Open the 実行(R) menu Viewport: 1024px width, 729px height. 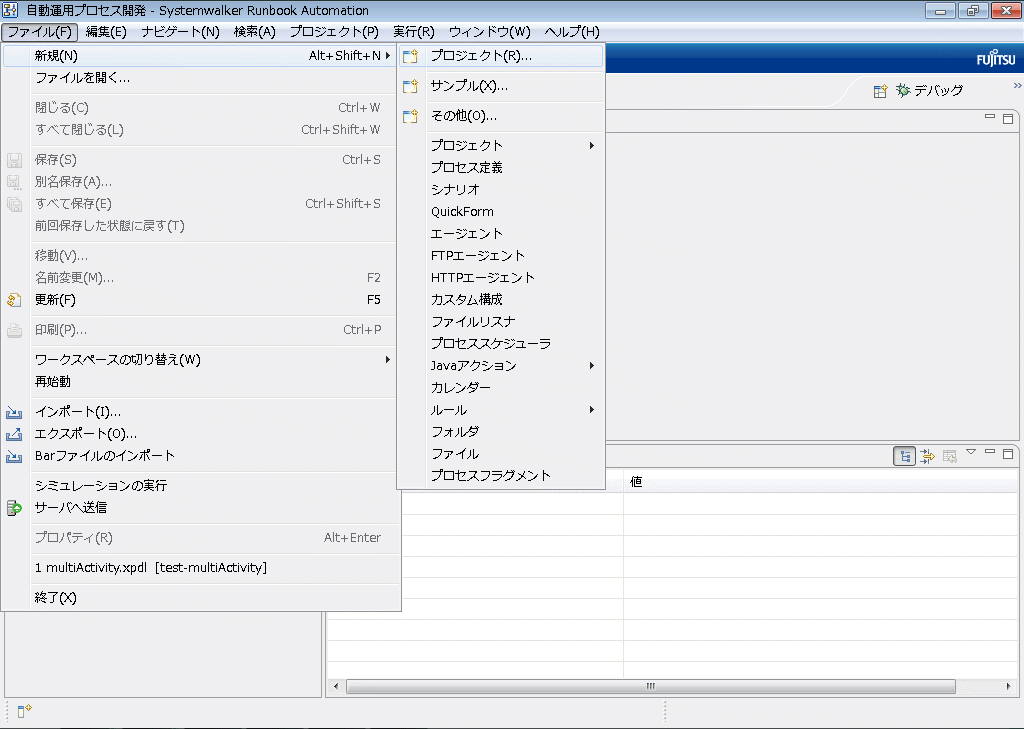click(414, 32)
